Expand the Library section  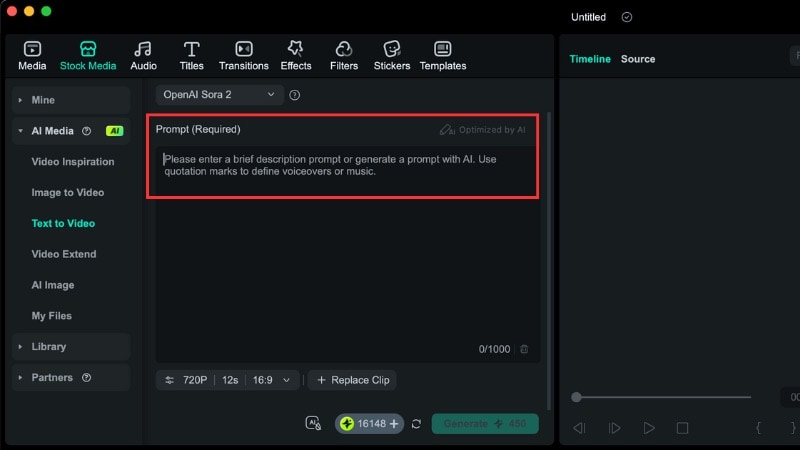coord(71,346)
